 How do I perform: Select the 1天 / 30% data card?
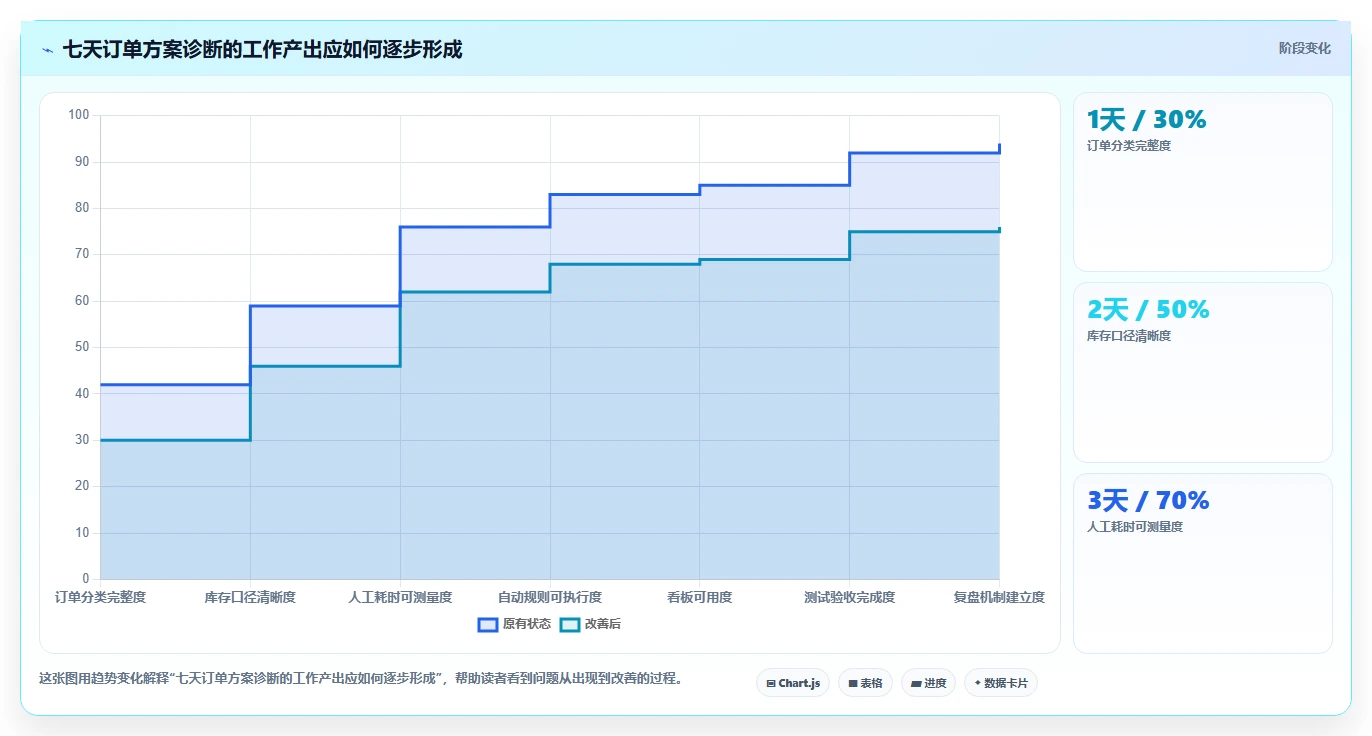click(1202, 182)
